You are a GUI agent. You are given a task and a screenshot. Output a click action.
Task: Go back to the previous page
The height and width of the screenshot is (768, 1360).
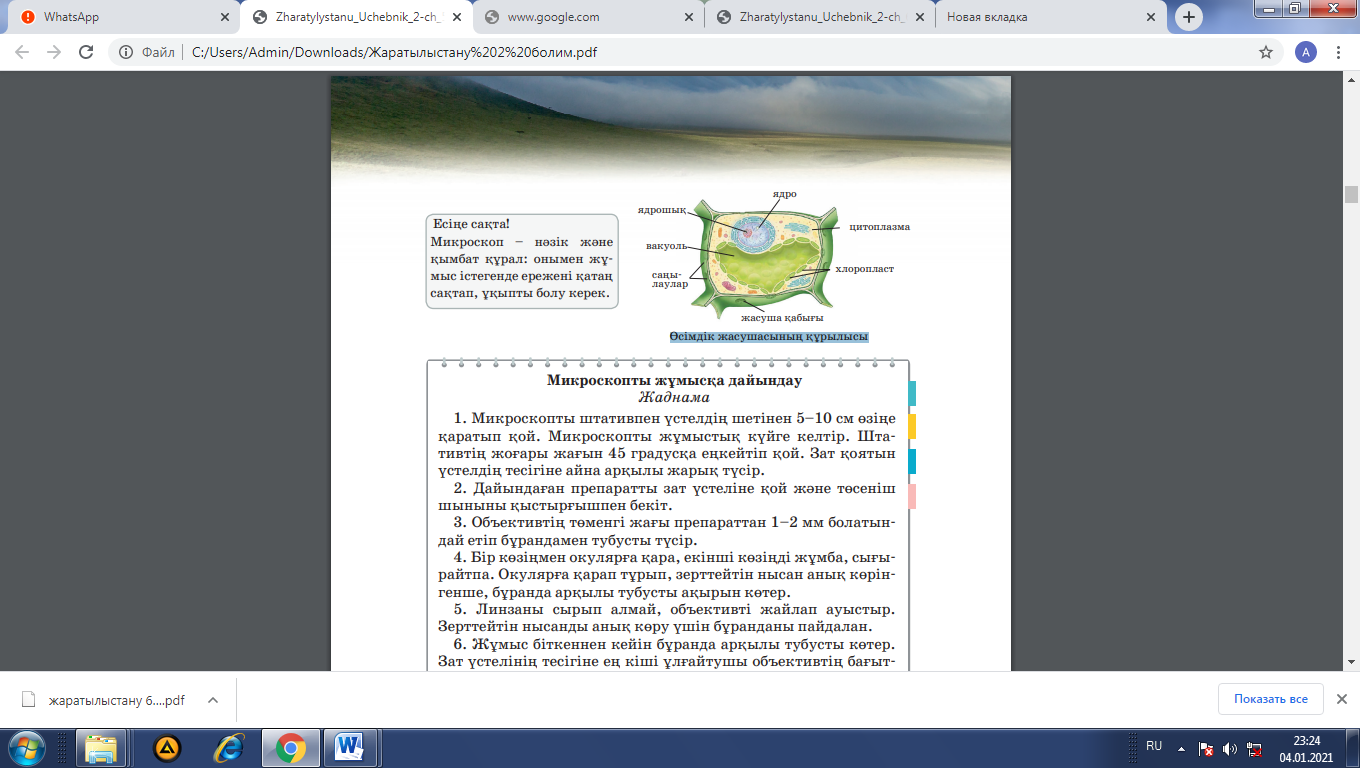[x=22, y=52]
